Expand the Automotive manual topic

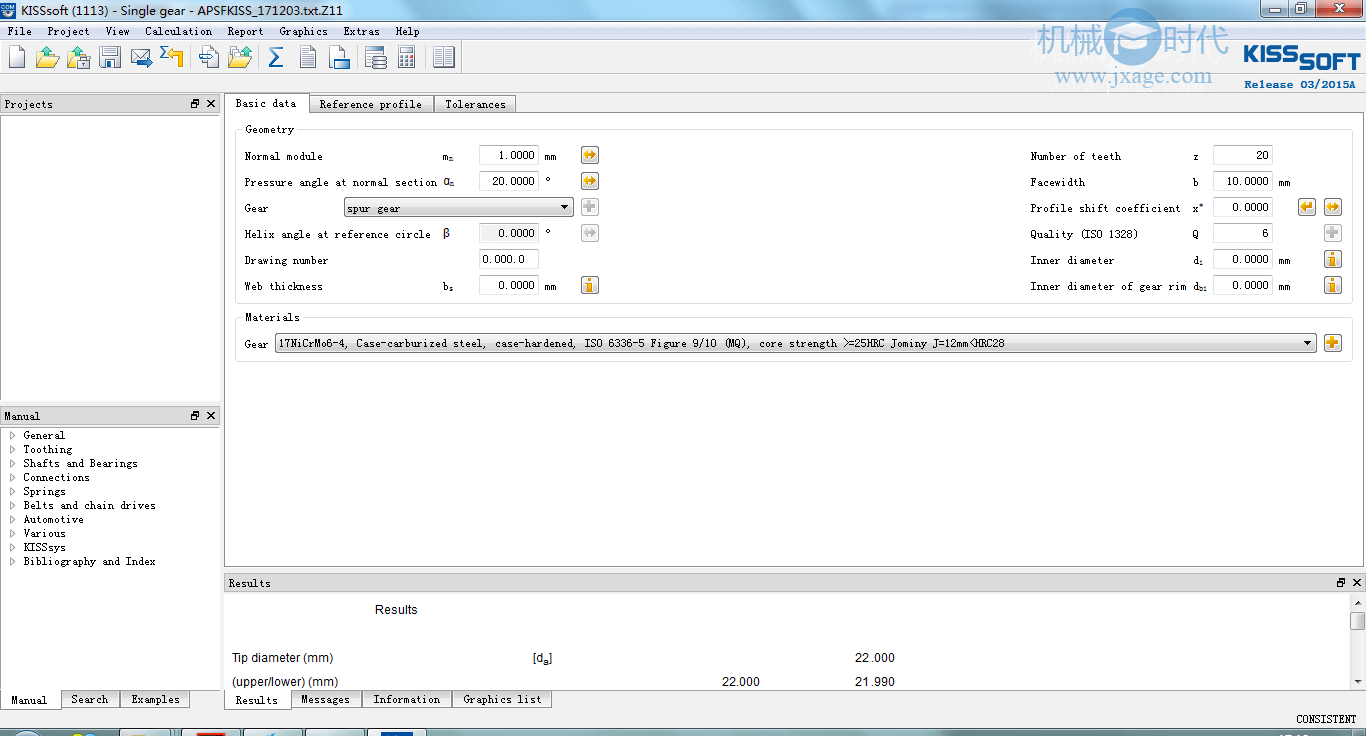click(x=13, y=519)
